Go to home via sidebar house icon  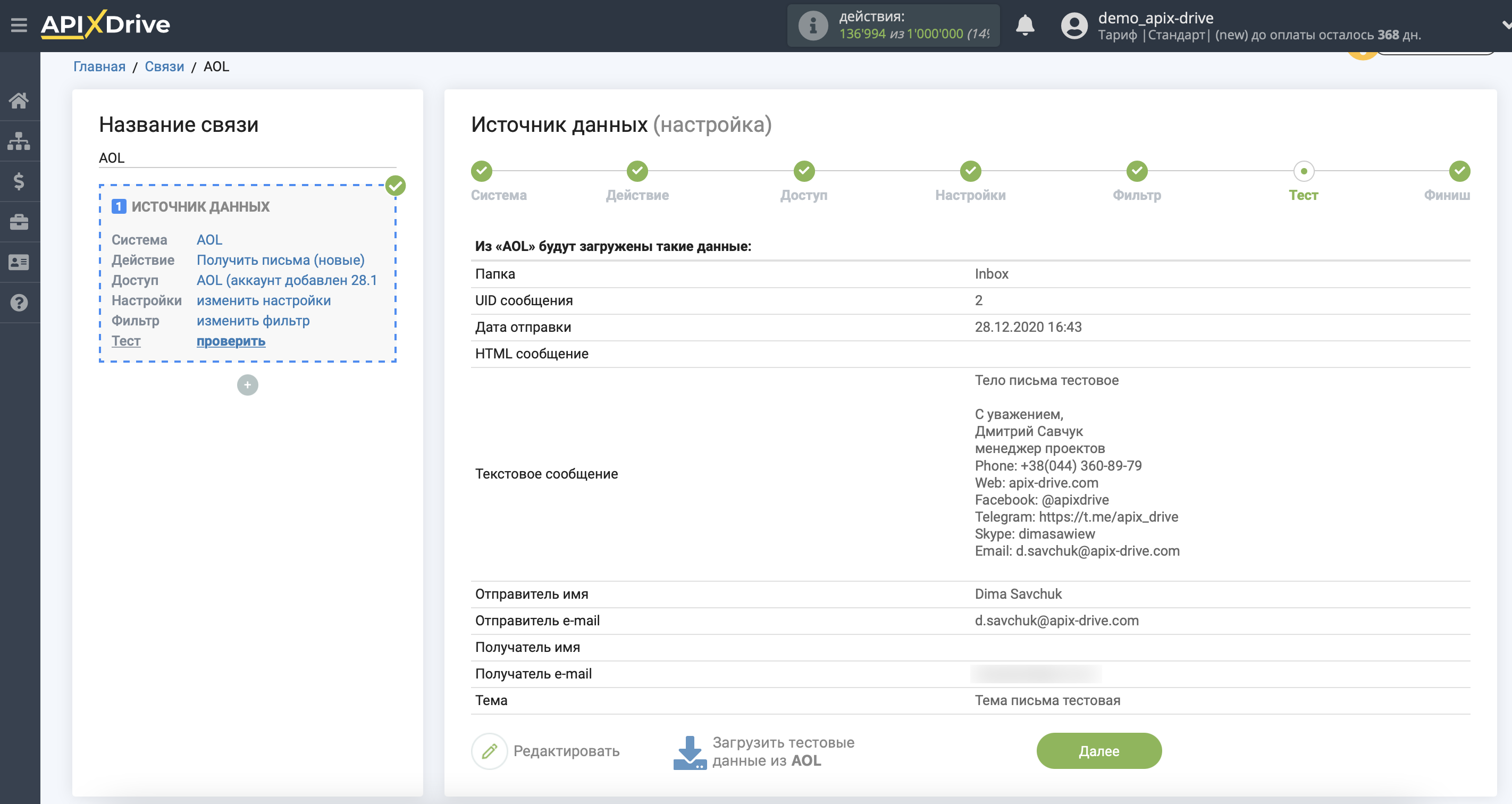click(x=19, y=101)
